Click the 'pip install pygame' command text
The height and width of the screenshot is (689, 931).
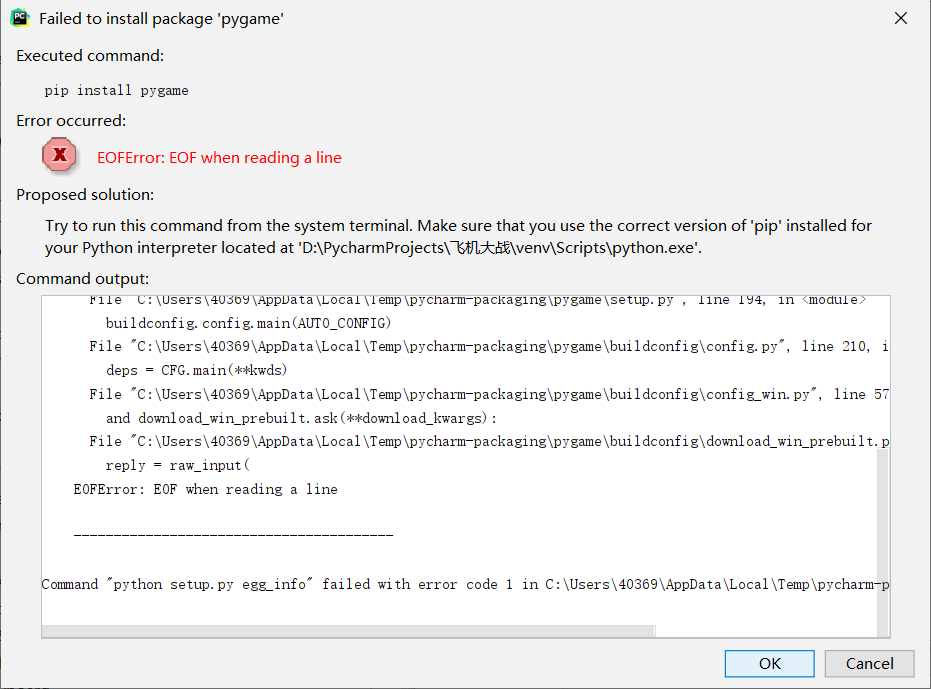pos(116,91)
